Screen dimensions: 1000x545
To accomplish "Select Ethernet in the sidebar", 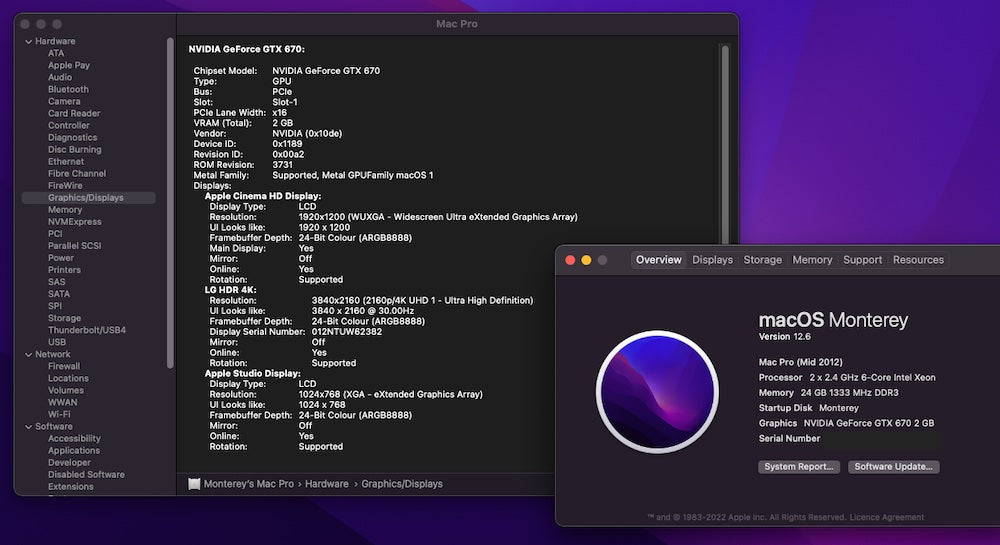I will coord(66,162).
